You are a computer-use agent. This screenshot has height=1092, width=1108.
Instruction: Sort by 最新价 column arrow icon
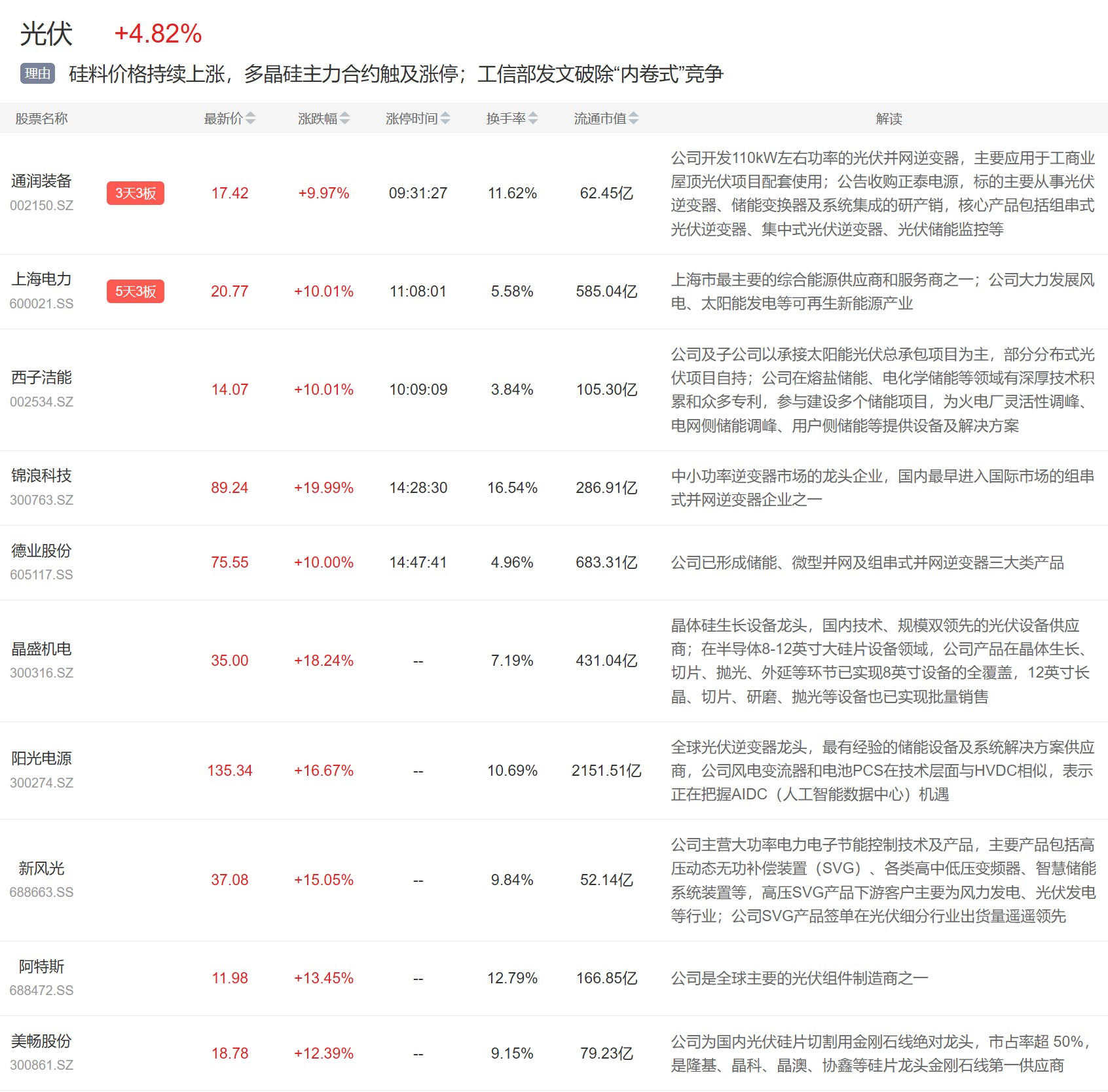coord(250,118)
